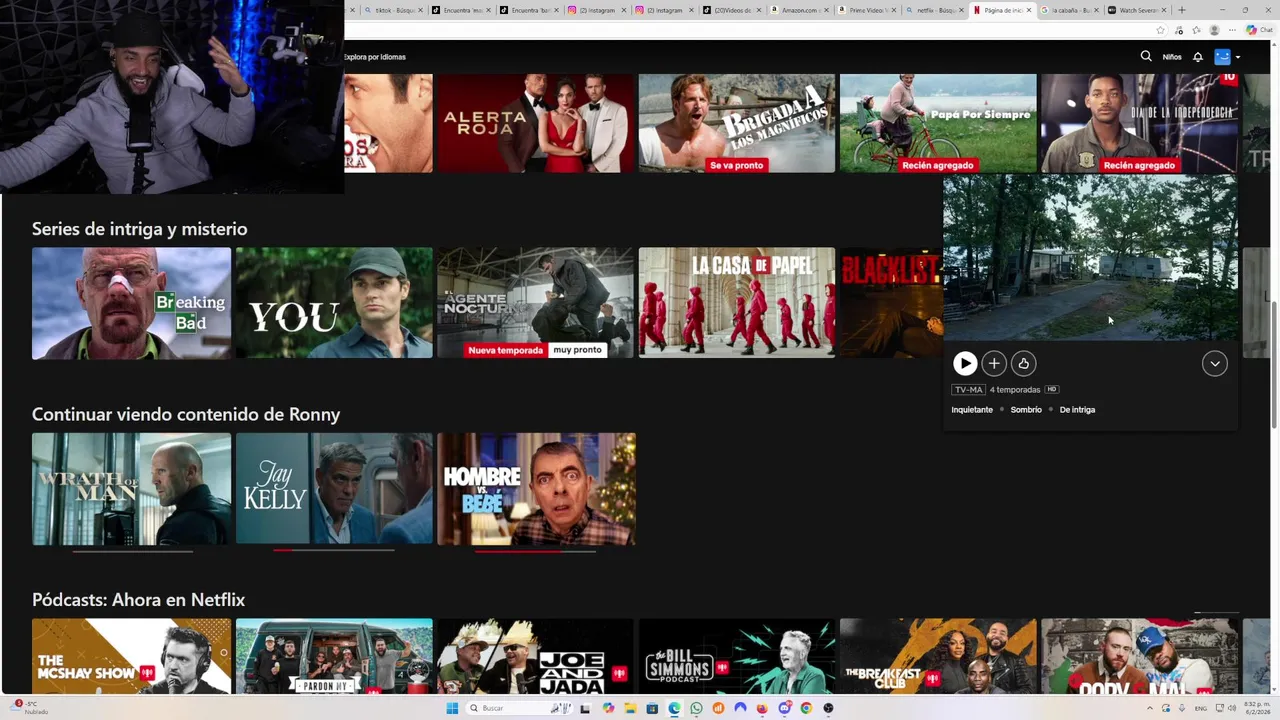Image resolution: width=1280 pixels, height=720 pixels.
Task: Click the blue profile avatar icon
Action: pyautogui.click(x=1222, y=57)
